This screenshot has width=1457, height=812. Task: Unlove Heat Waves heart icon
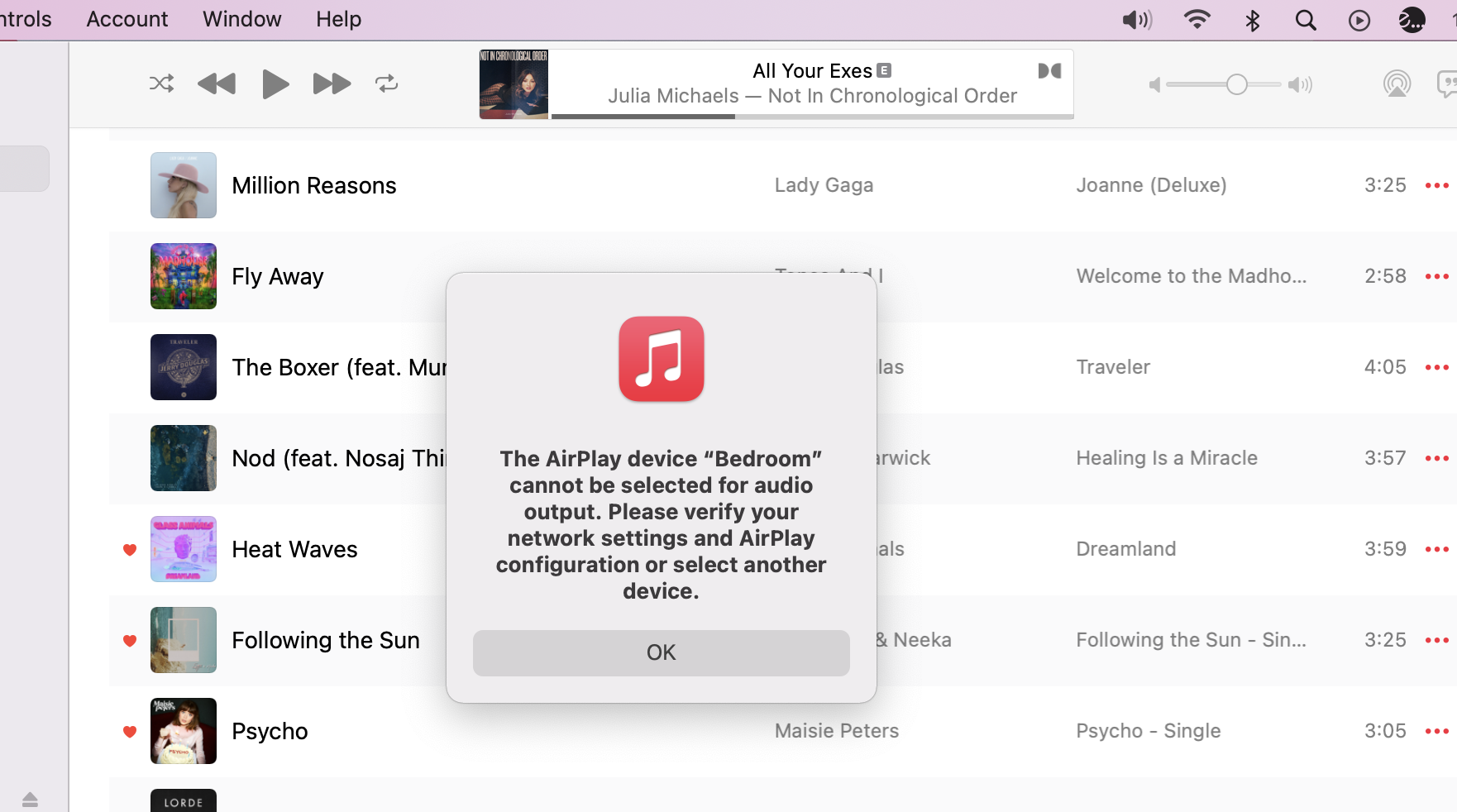click(x=130, y=549)
